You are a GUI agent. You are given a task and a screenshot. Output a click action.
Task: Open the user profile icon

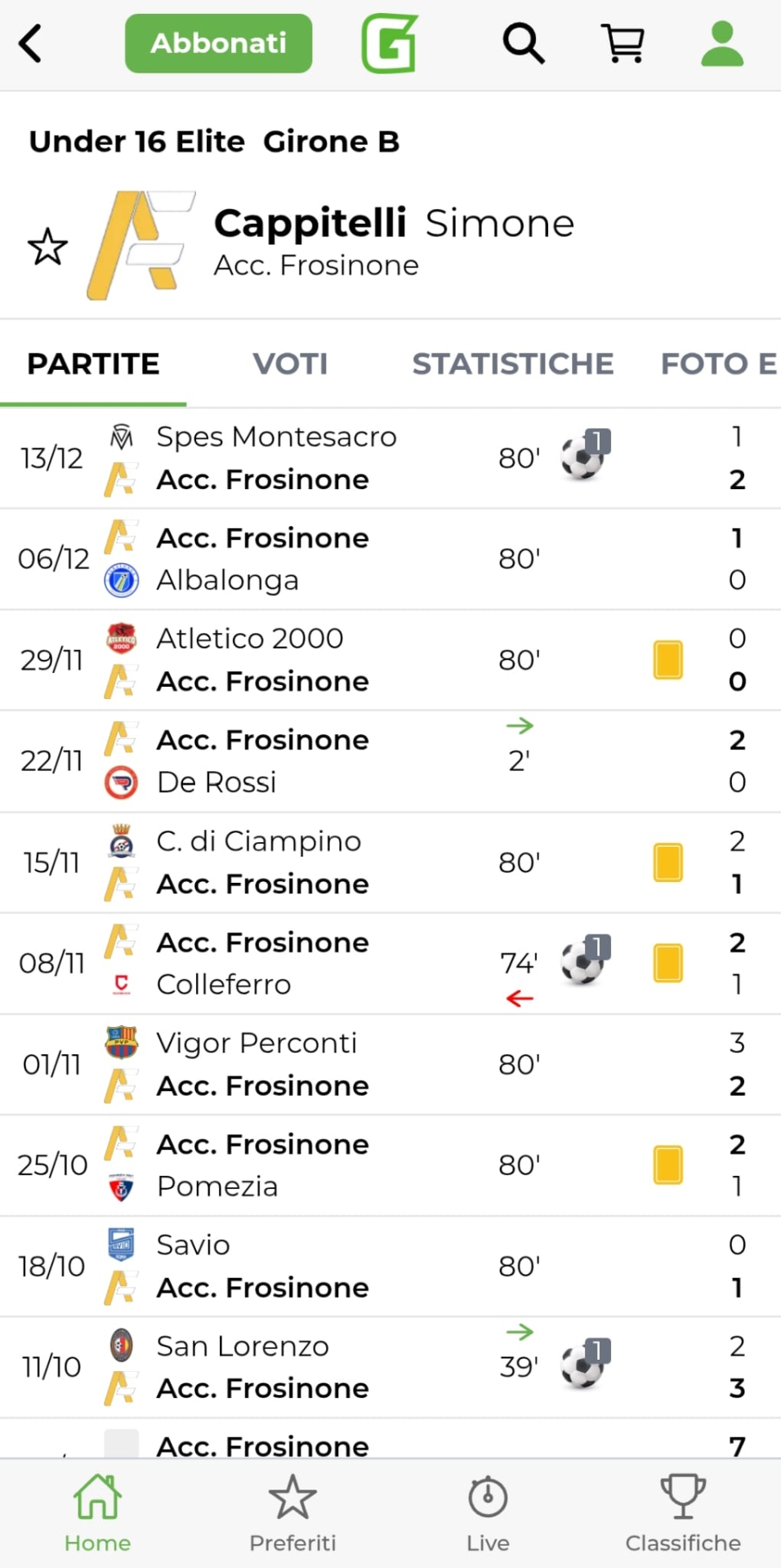pyautogui.click(x=722, y=43)
